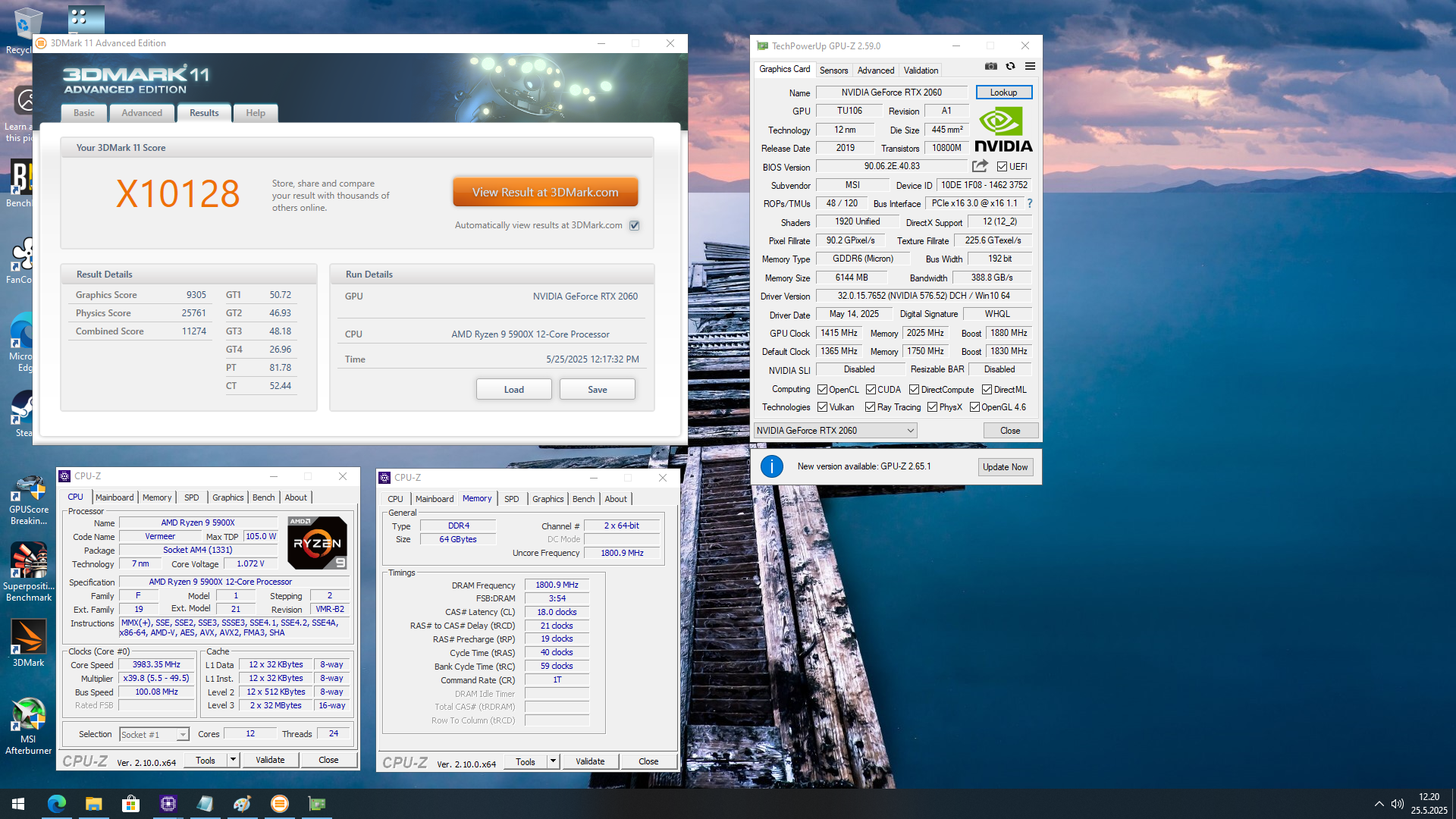
Task: Click the BIOS share/export icon in GPU-Z
Action: (x=980, y=166)
